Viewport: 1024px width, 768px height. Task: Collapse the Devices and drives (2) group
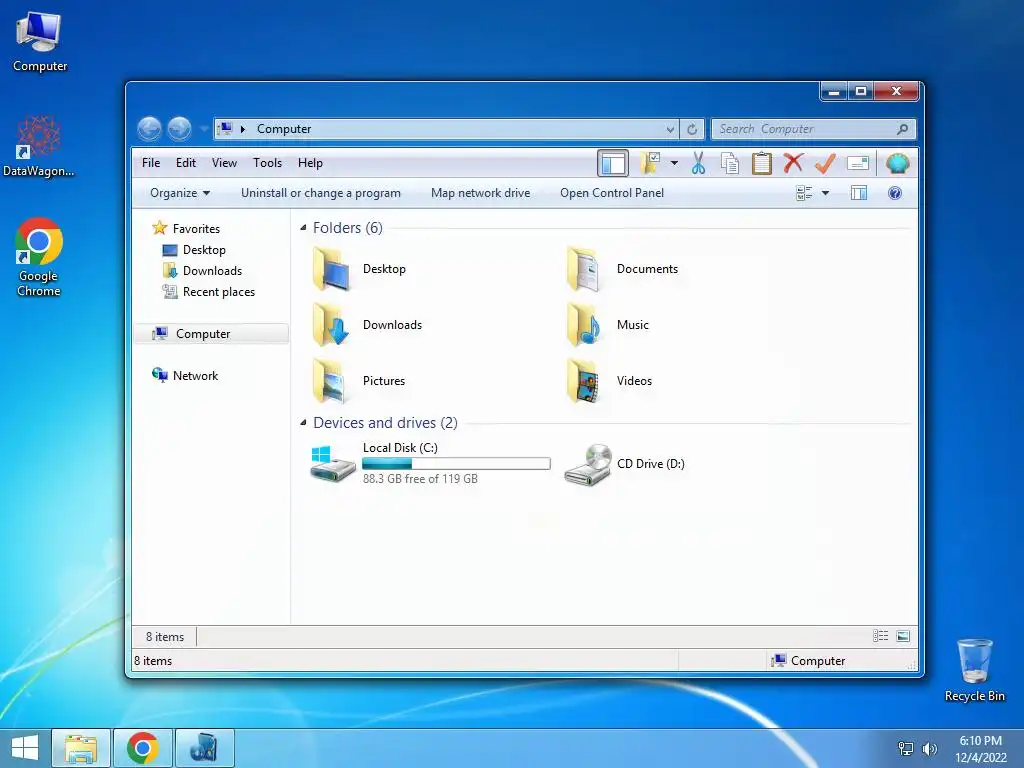pos(303,423)
